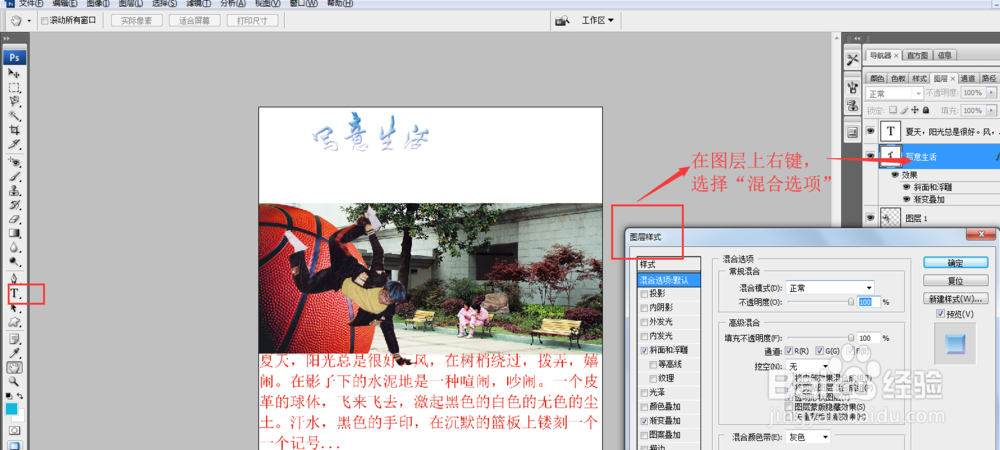Screen dimensions: 1000x450
Task: Open the 挖空 dropdown
Action: click(807, 366)
